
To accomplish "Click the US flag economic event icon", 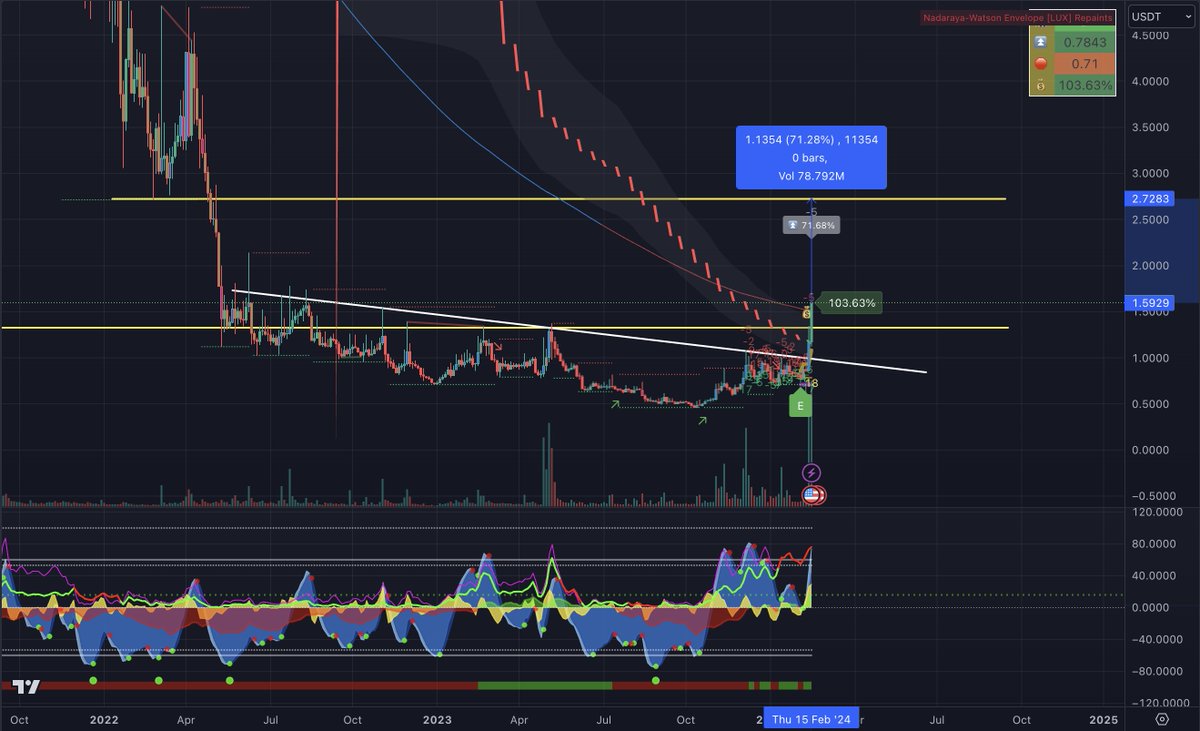I will 812,494.
